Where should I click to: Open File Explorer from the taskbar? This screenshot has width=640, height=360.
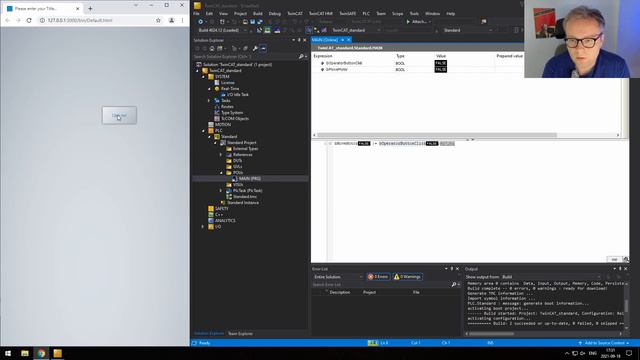[x=25, y=353]
